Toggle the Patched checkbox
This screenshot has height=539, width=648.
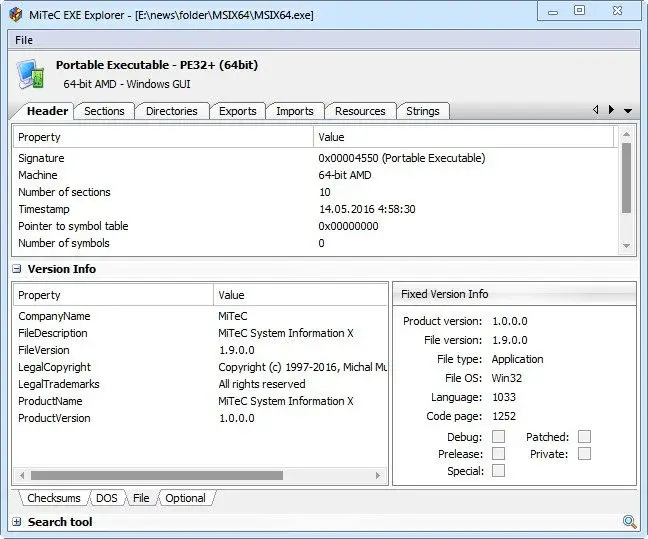(584, 436)
